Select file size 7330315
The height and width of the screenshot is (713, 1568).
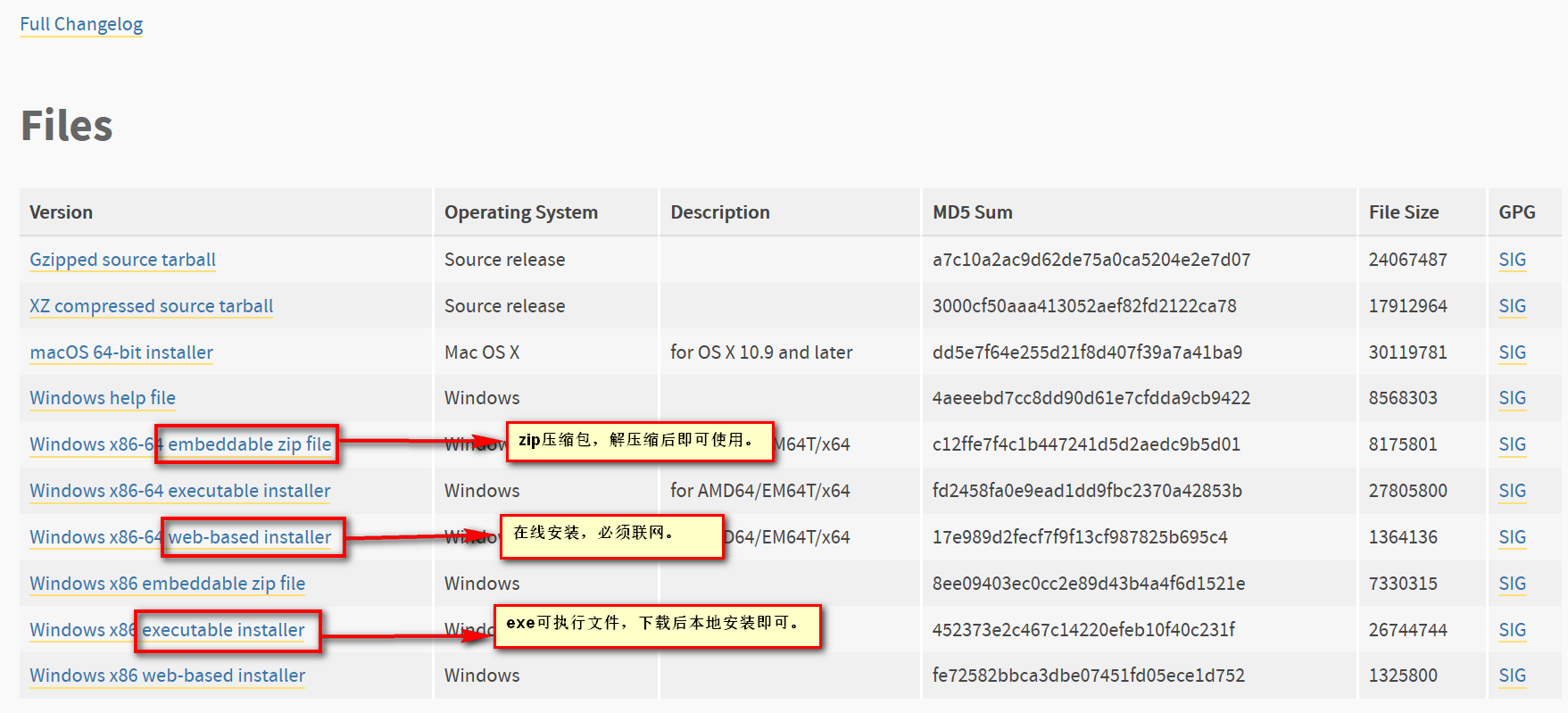[x=1403, y=584]
